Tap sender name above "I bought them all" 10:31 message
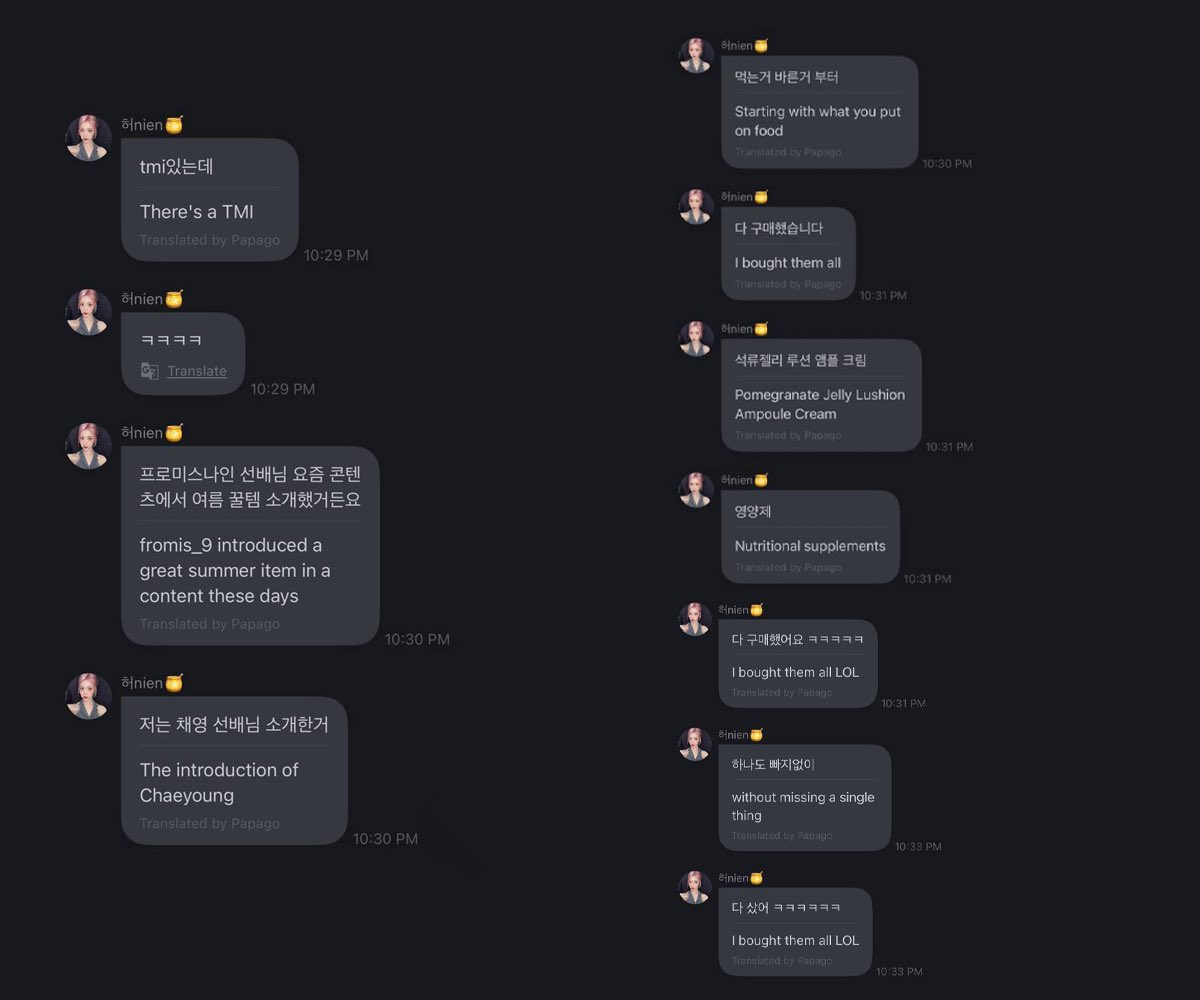Viewport: 1200px width, 1000px height. [x=736, y=196]
